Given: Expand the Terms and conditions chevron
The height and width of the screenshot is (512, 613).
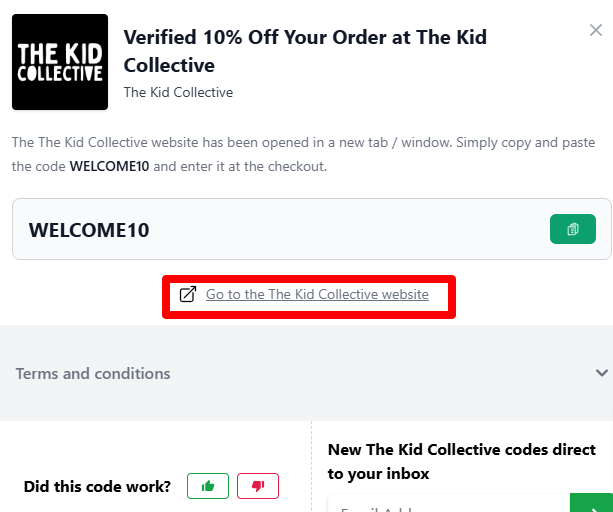Looking at the screenshot, I should 602,373.
